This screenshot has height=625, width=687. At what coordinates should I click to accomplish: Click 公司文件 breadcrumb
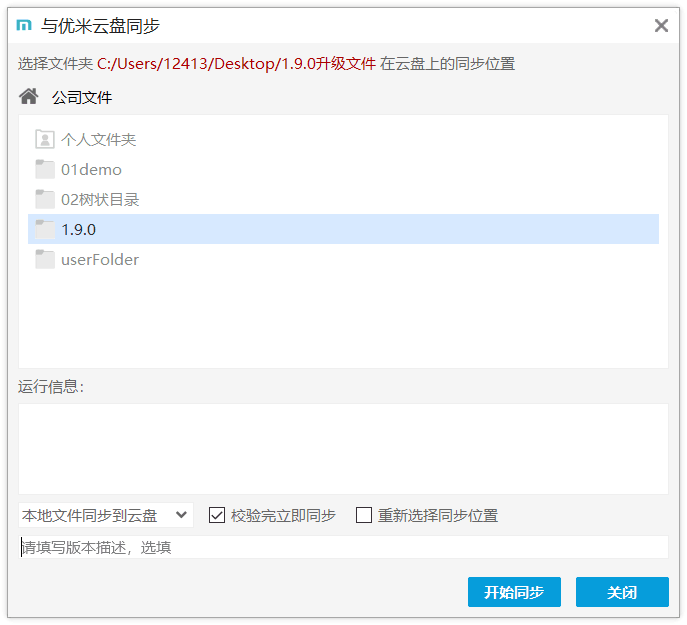click(x=82, y=97)
